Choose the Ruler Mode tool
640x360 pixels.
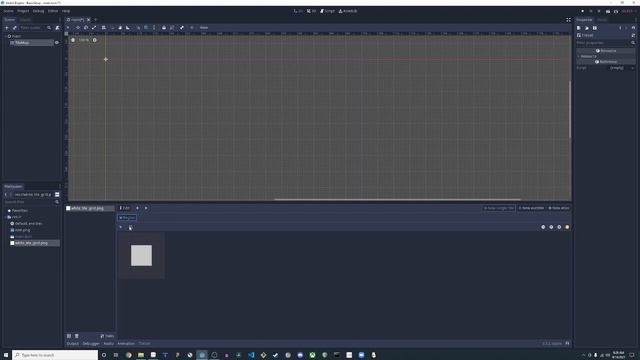click(128, 28)
